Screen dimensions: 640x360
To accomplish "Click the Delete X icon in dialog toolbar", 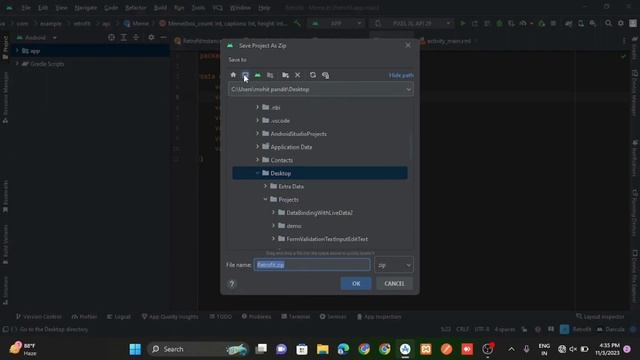I will 298,75.
